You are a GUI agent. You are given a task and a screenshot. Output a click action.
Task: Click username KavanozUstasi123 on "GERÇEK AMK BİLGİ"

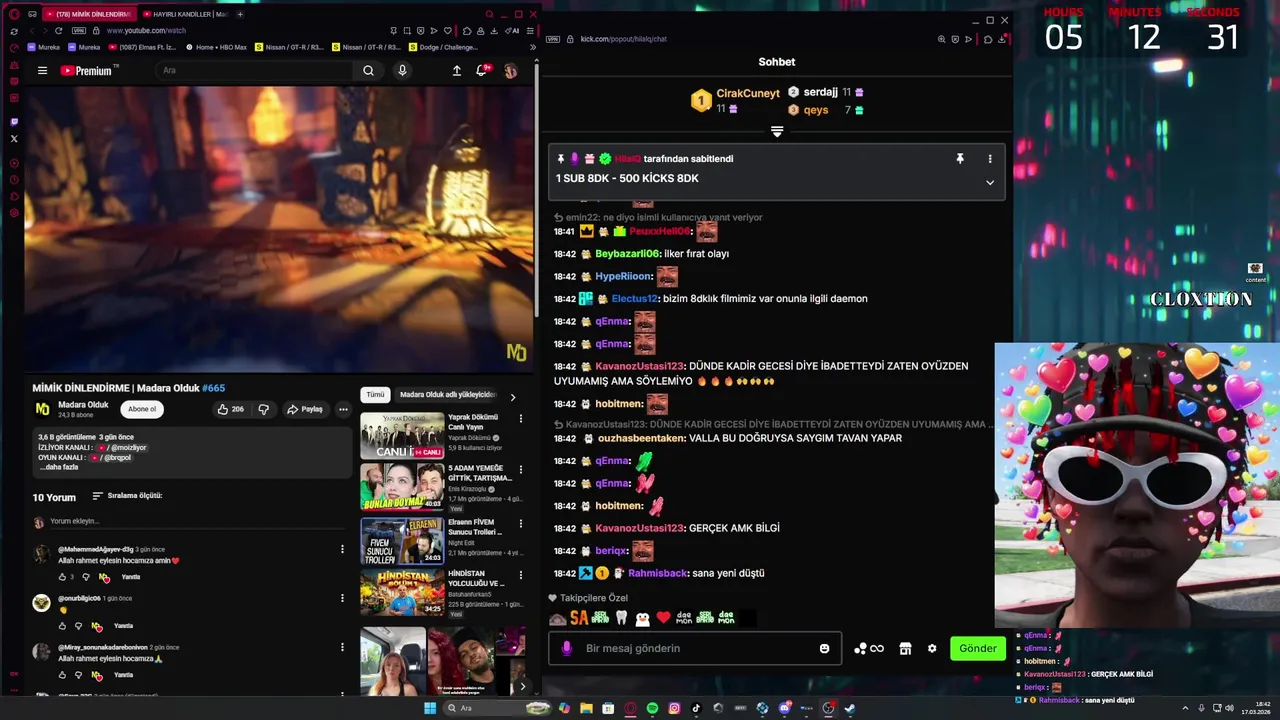click(639, 528)
